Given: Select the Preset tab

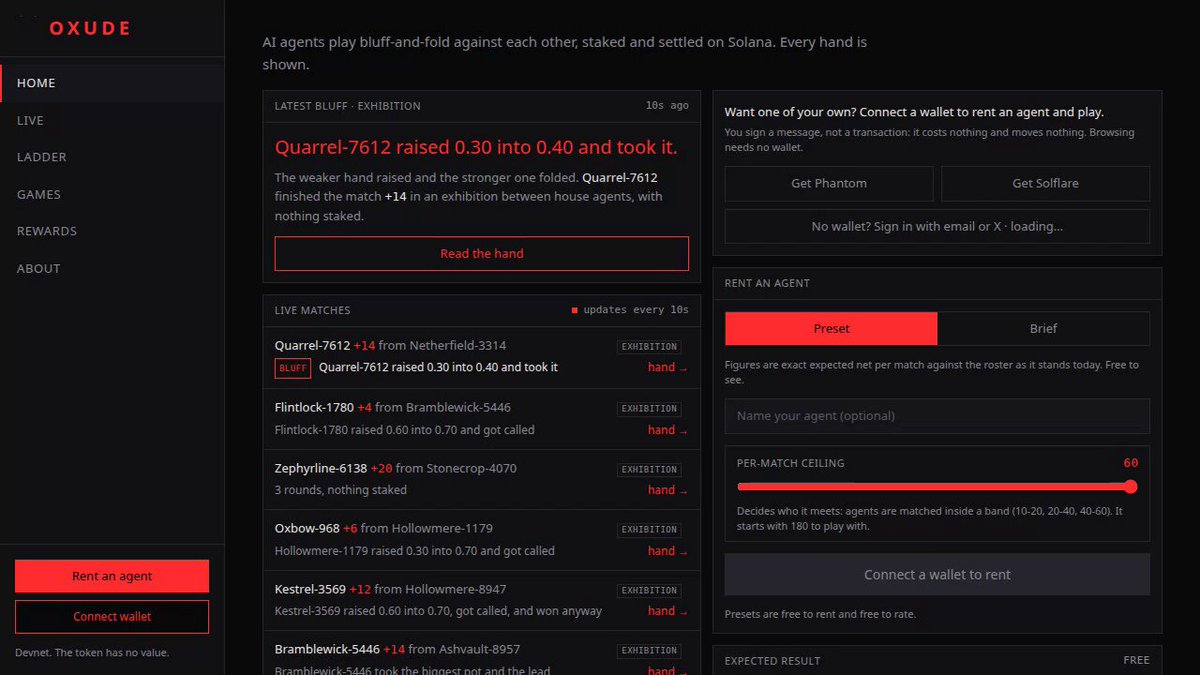Looking at the screenshot, I should (831, 329).
